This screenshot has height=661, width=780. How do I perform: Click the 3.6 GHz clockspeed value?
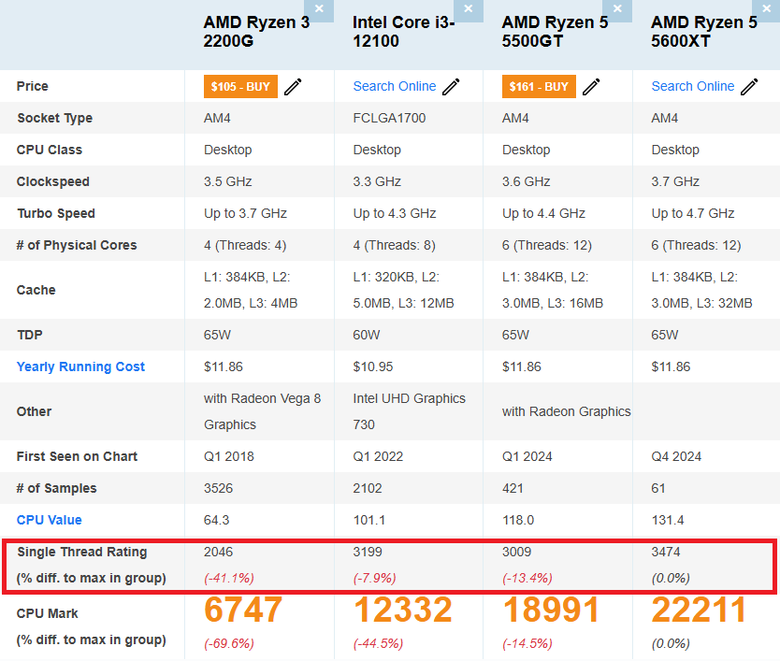pyautogui.click(x=526, y=182)
